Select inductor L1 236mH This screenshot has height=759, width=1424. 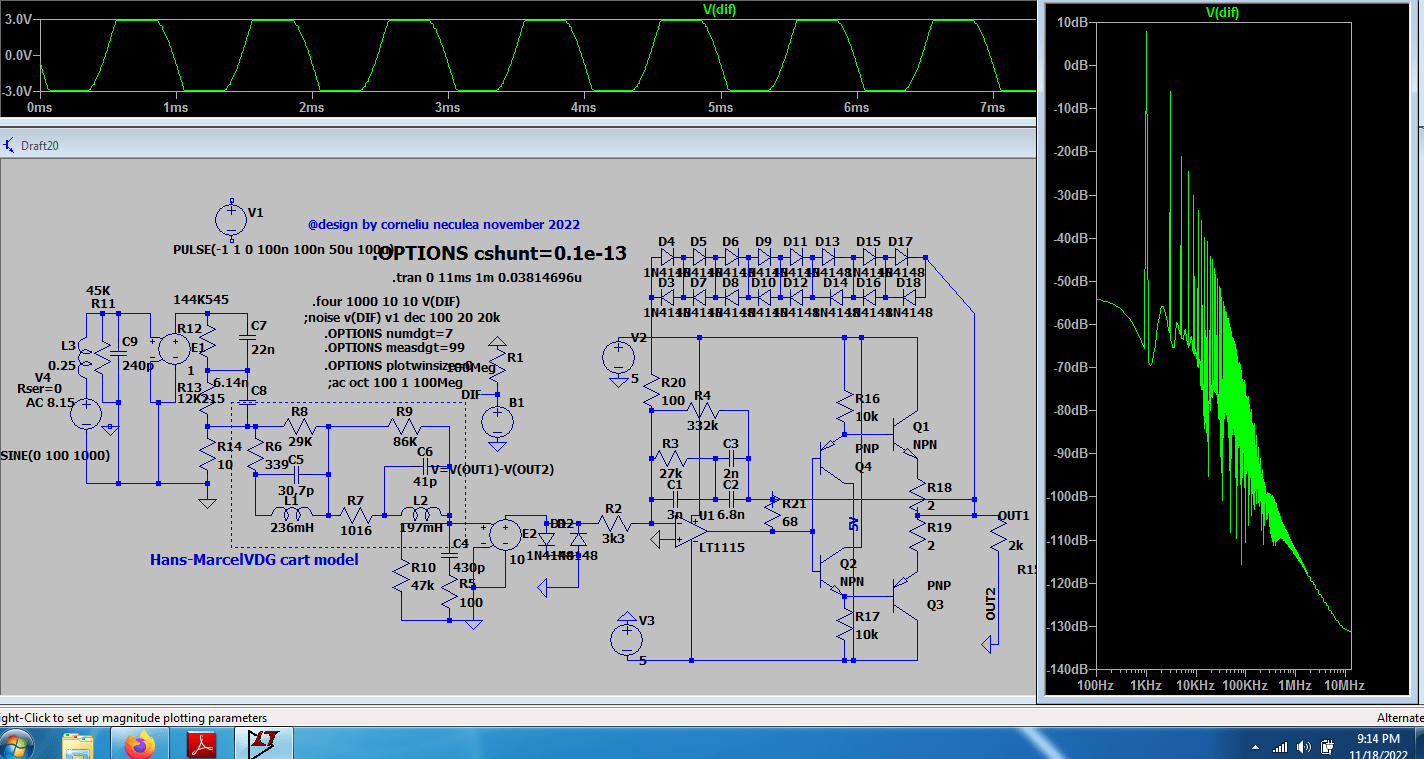pyautogui.click(x=291, y=514)
